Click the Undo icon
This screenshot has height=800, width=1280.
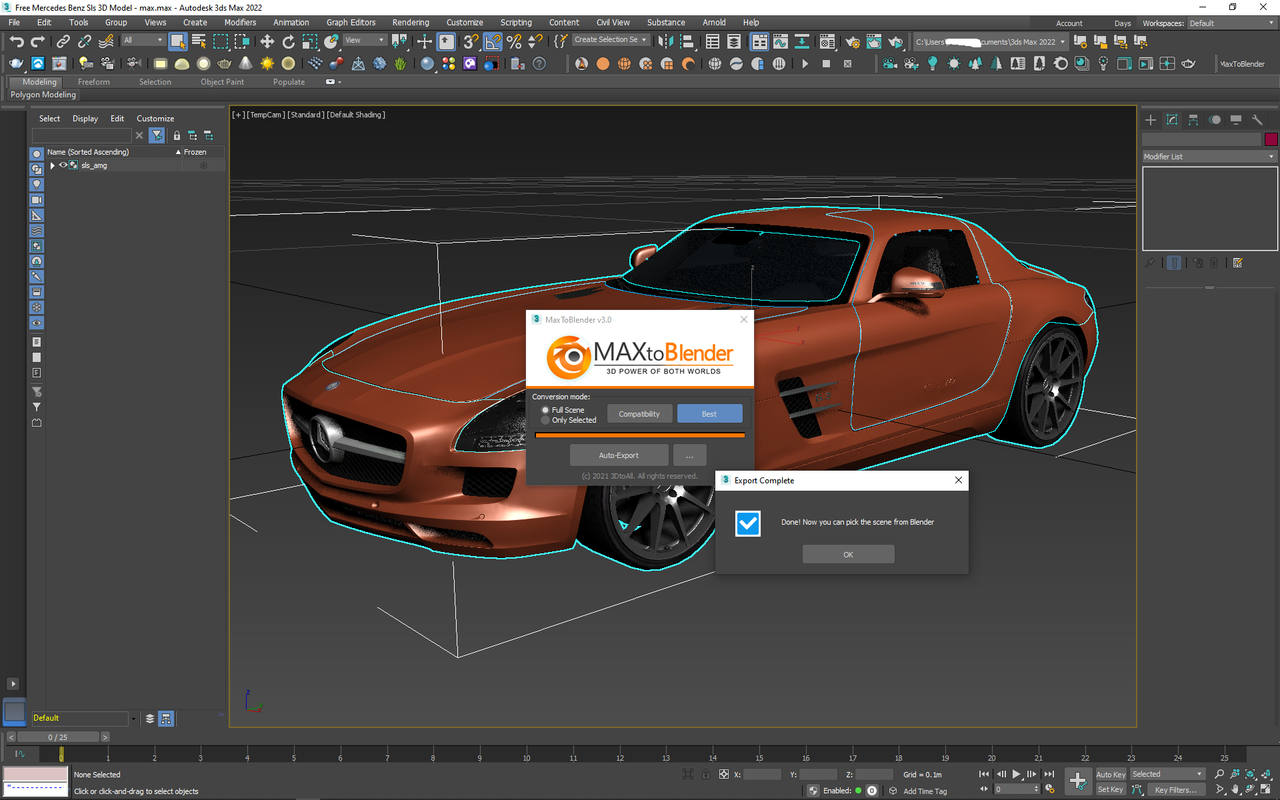point(17,40)
